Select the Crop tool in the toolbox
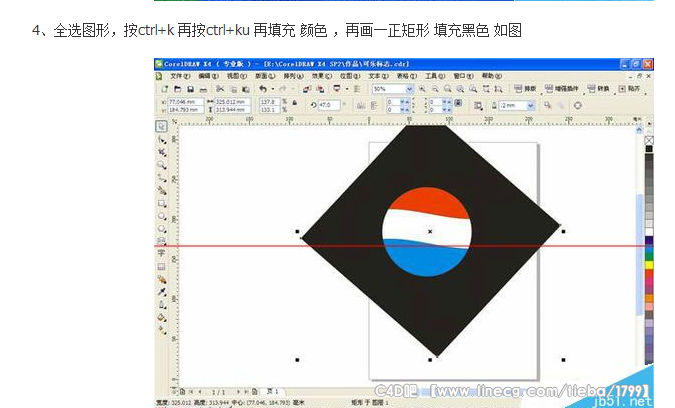The image size is (675, 408). (162, 152)
